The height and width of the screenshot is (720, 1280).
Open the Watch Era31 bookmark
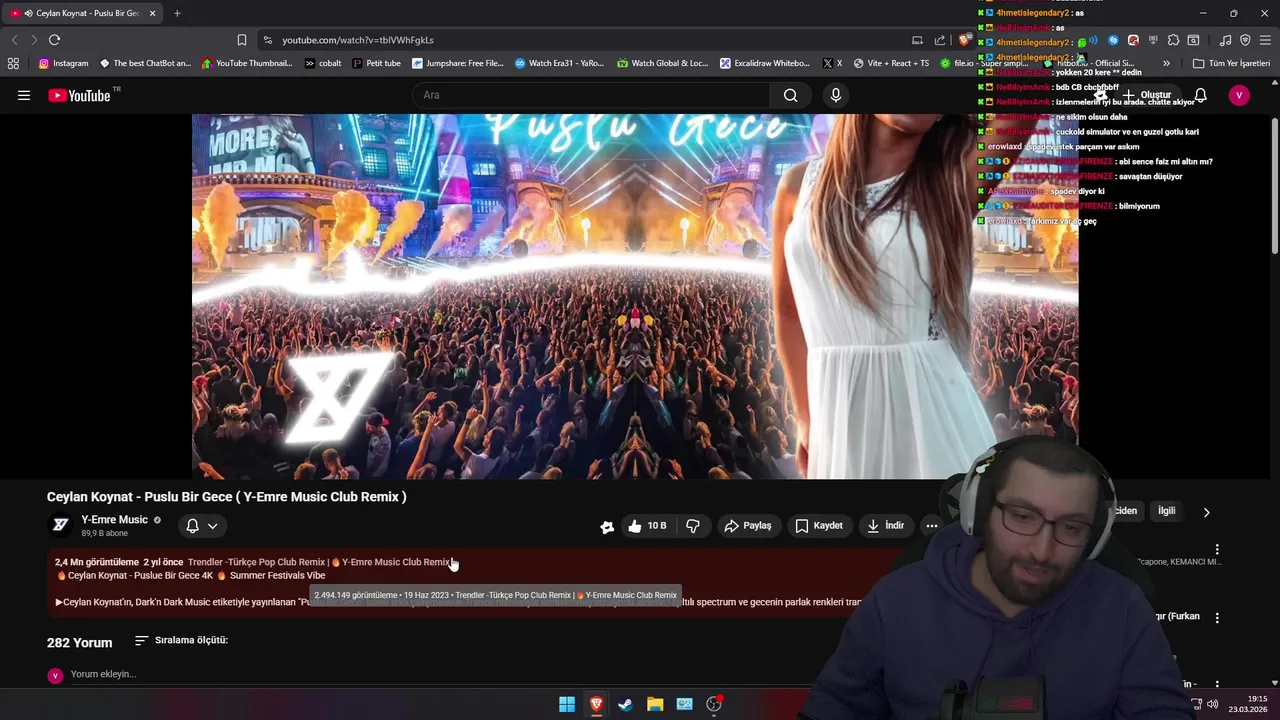[x=560, y=63]
